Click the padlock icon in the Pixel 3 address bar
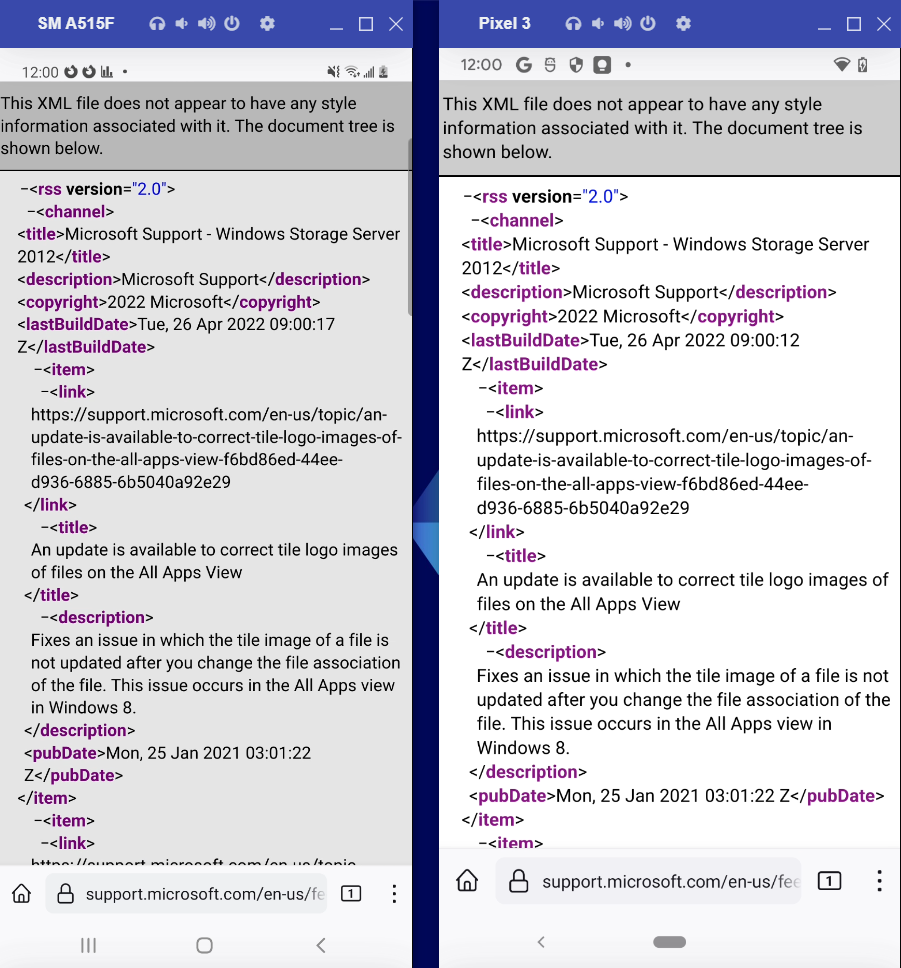This screenshot has width=901, height=968. point(518,881)
